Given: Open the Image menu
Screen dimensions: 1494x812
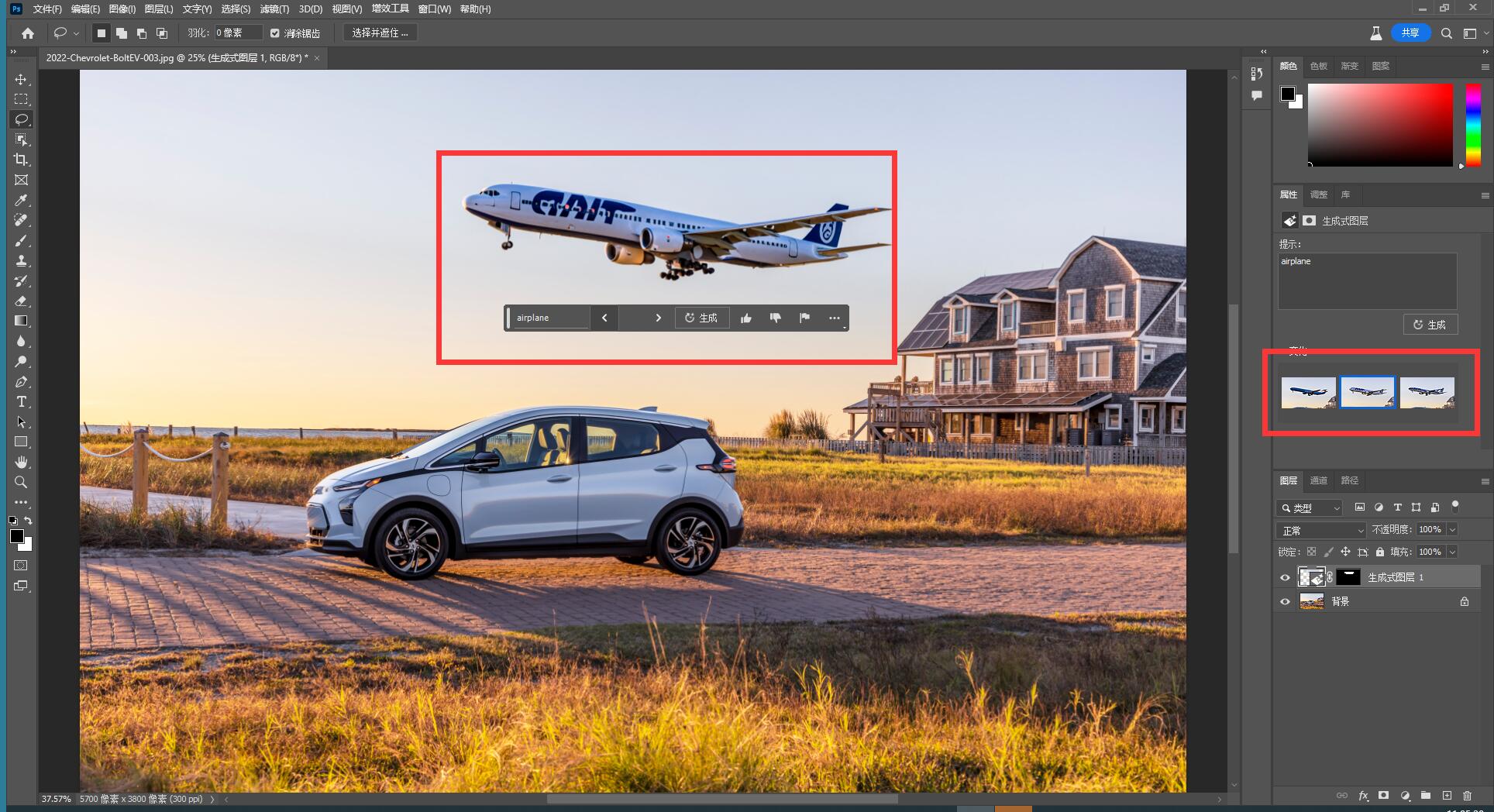Looking at the screenshot, I should point(122,9).
